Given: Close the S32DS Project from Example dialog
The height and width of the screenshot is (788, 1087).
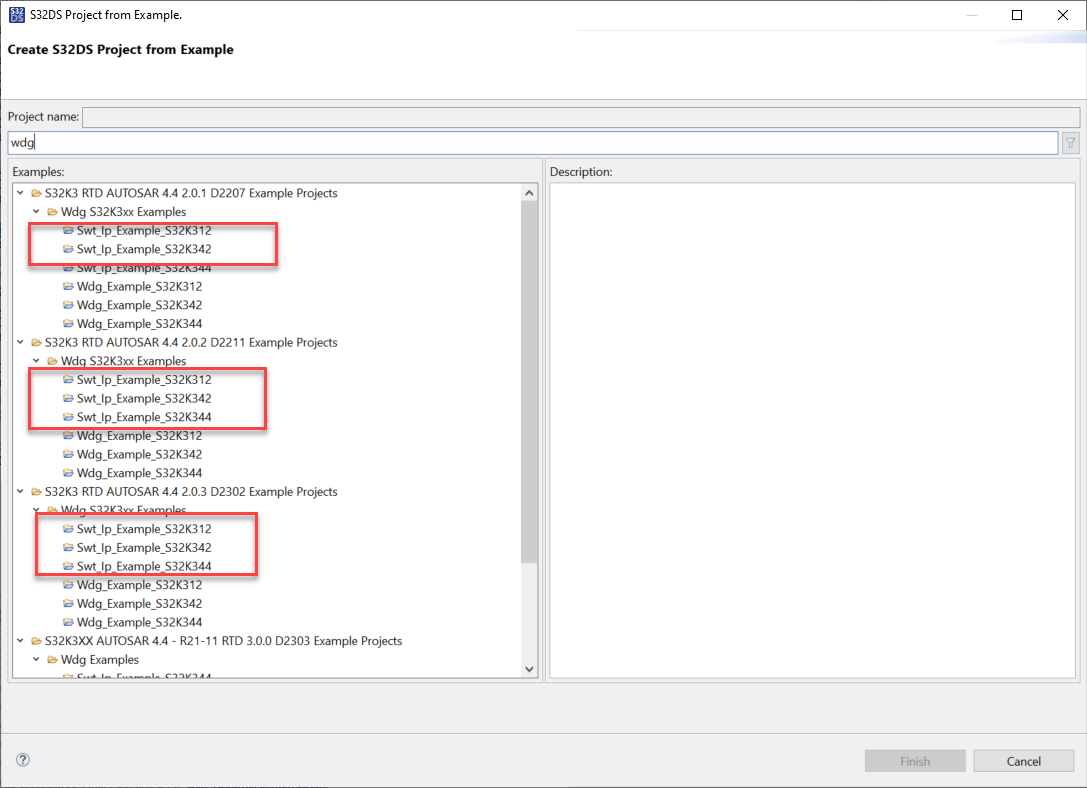Looking at the screenshot, I should pos(1063,15).
